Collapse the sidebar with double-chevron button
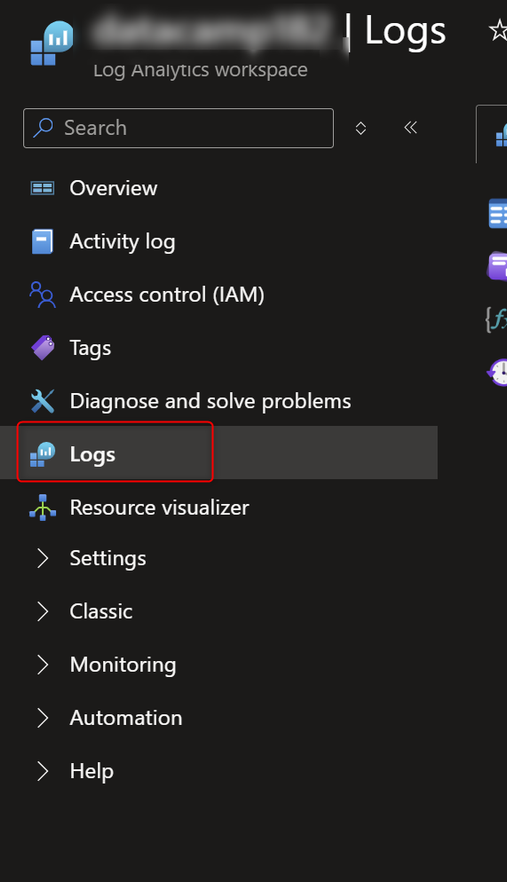Viewport: 507px width, 882px height. pyautogui.click(x=411, y=128)
